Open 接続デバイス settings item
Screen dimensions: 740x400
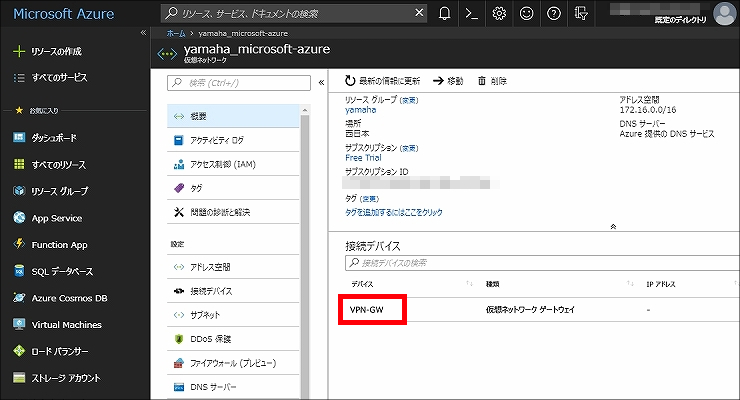[x=233, y=291]
